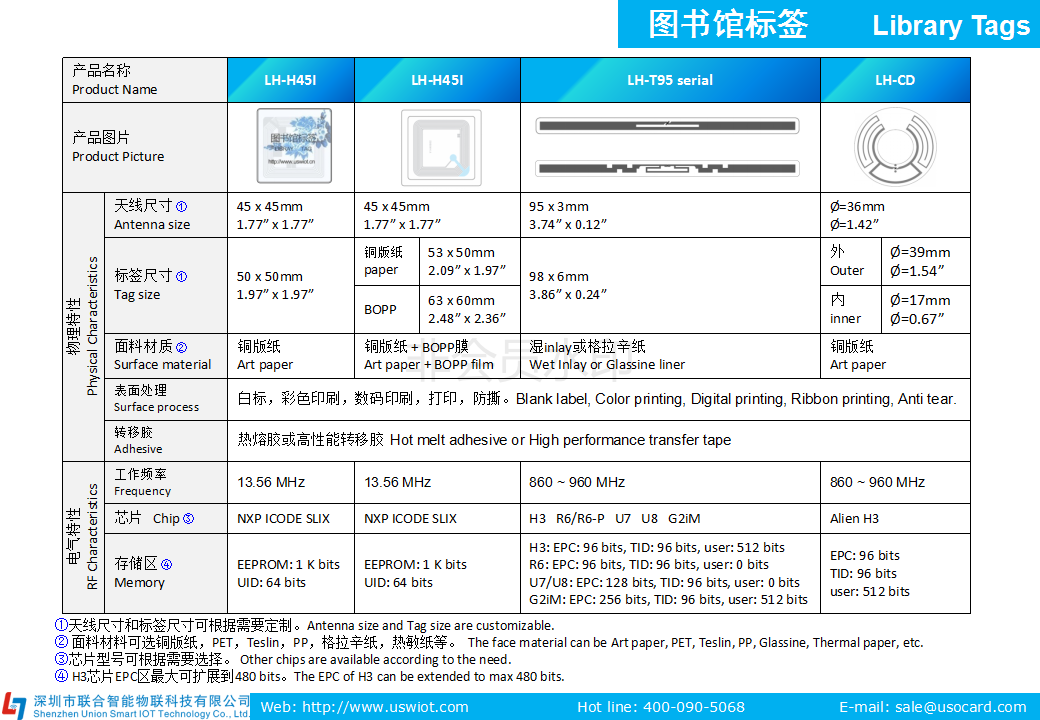Screen dimensions: 1040x720
Task: Click the 'inner' sub-label in the LH-CD column
Action: pyautogui.click(x=846, y=319)
